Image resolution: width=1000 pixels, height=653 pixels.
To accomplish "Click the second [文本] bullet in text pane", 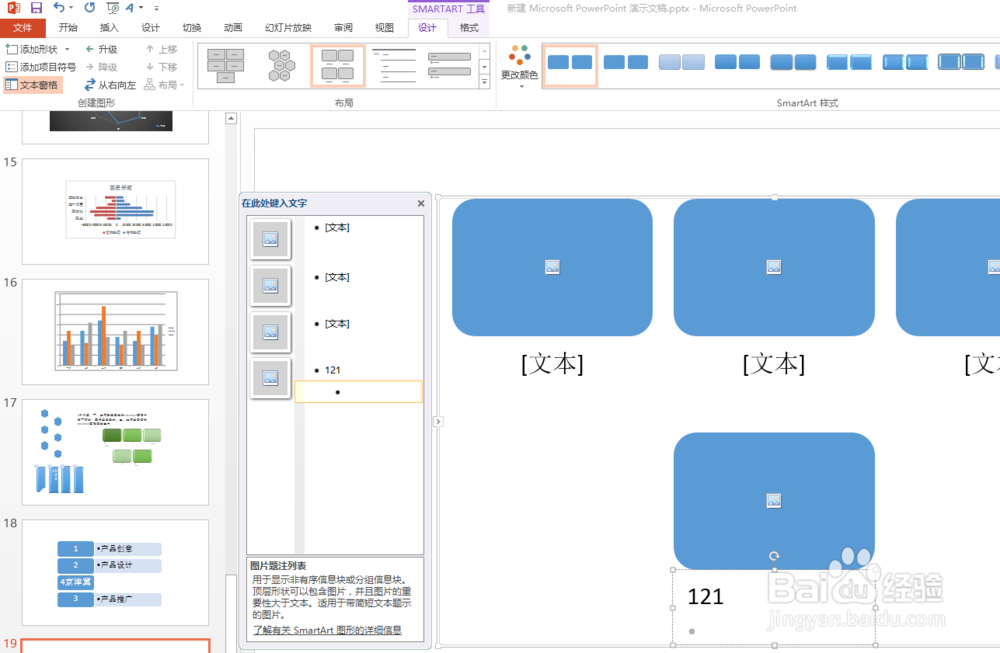I will click(x=337, y=277).
